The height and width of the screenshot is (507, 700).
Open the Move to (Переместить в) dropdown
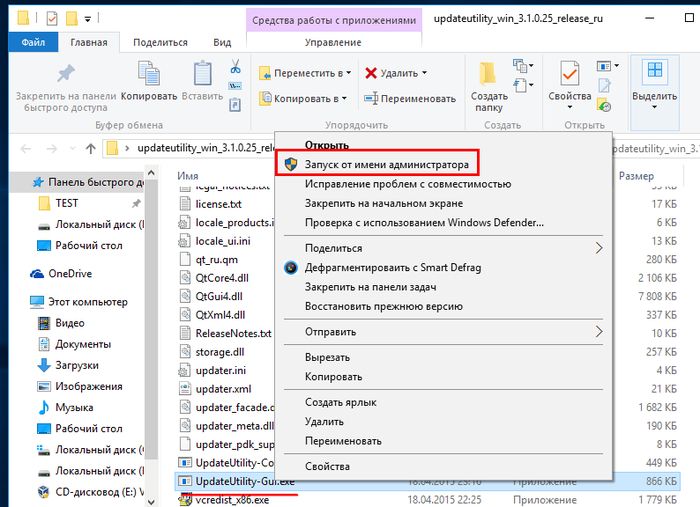click(x=305, y=73)
